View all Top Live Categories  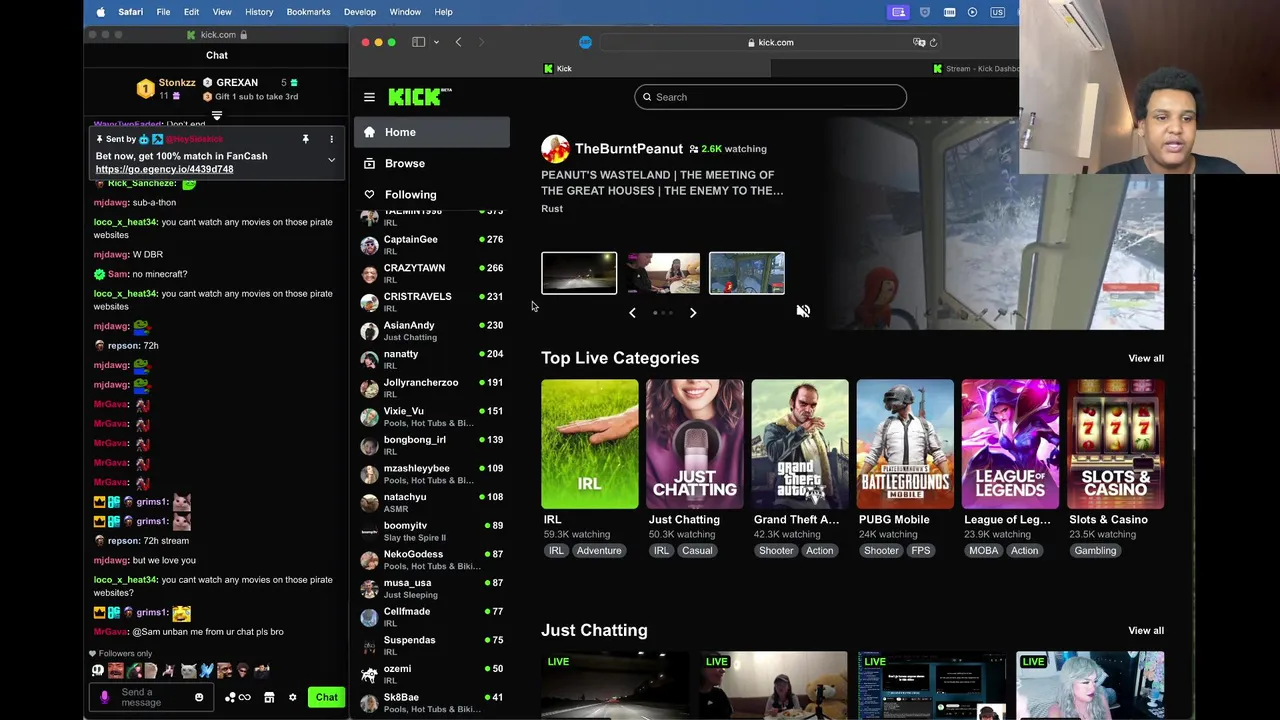tap(1146, 358)
